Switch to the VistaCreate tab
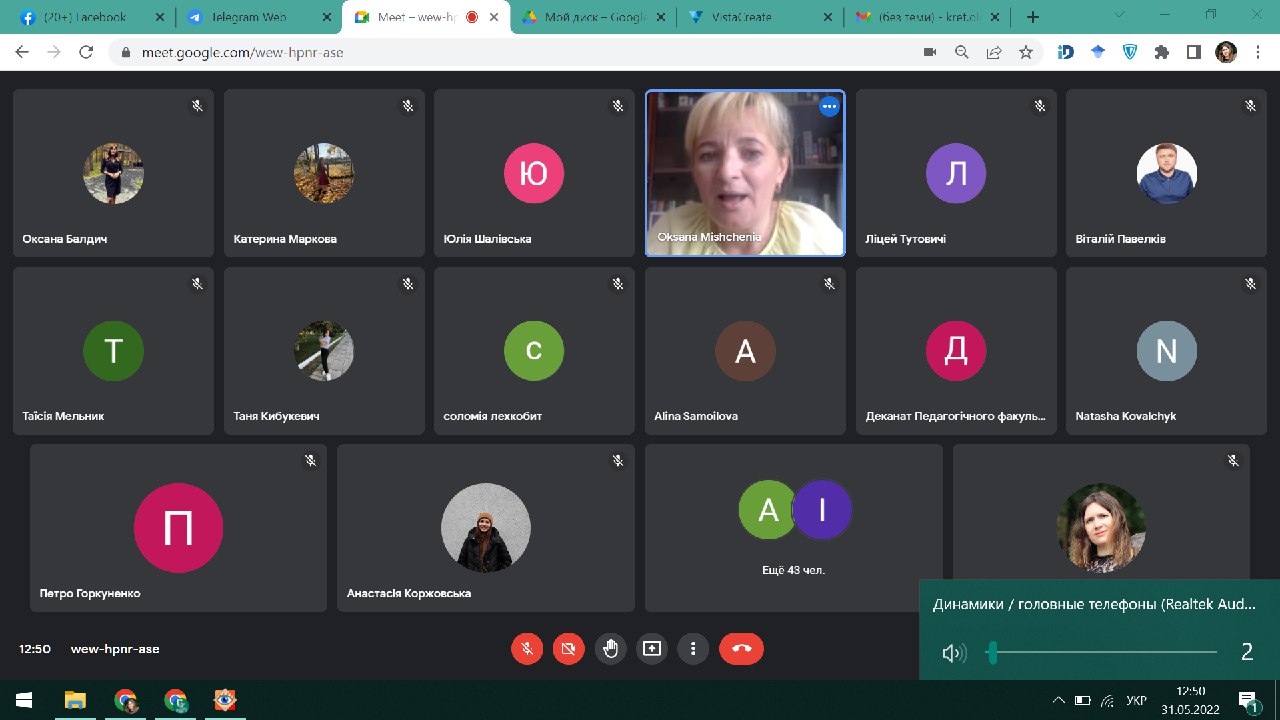 [757, 17]
